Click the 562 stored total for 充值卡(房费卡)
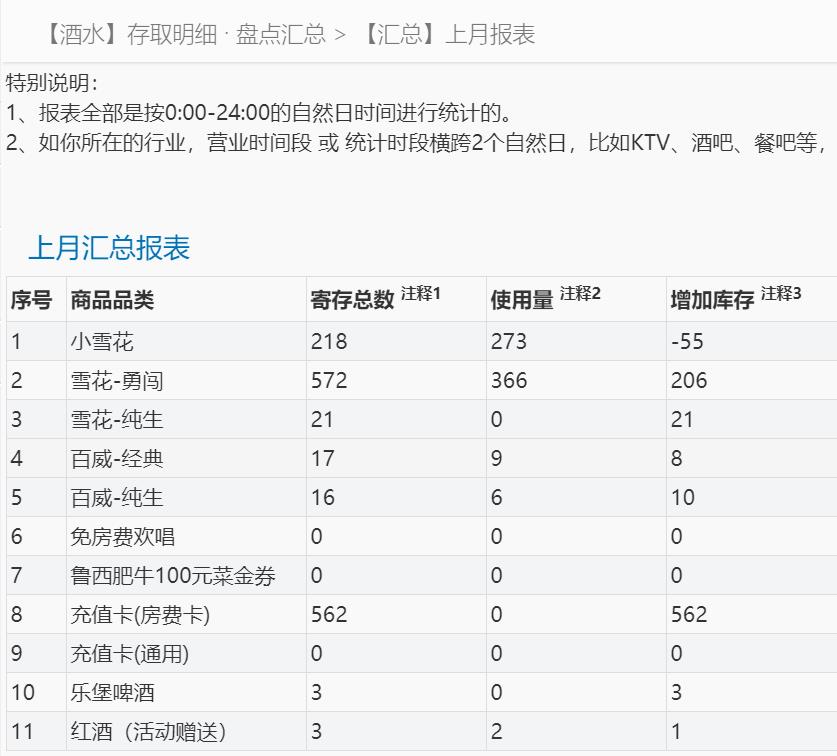837x756 pixels. tap(329, 615)
